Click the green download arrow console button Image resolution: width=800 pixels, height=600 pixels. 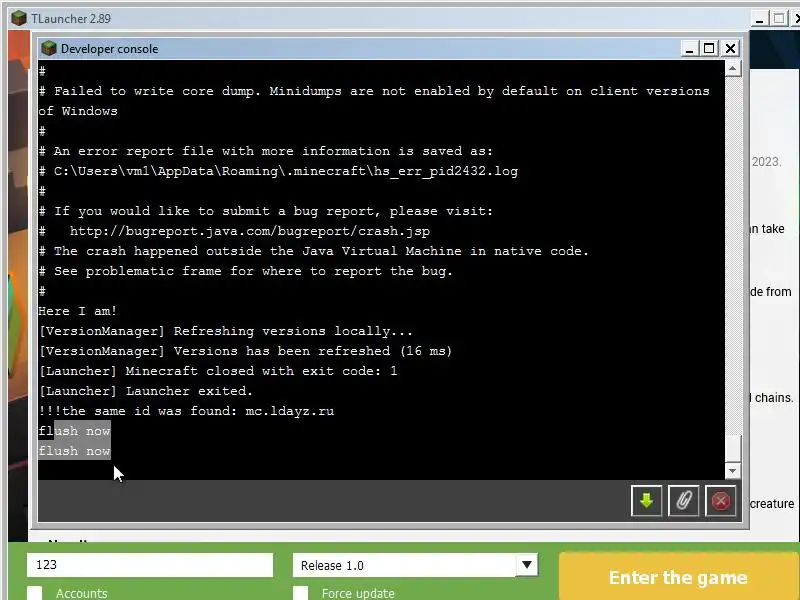646,501
